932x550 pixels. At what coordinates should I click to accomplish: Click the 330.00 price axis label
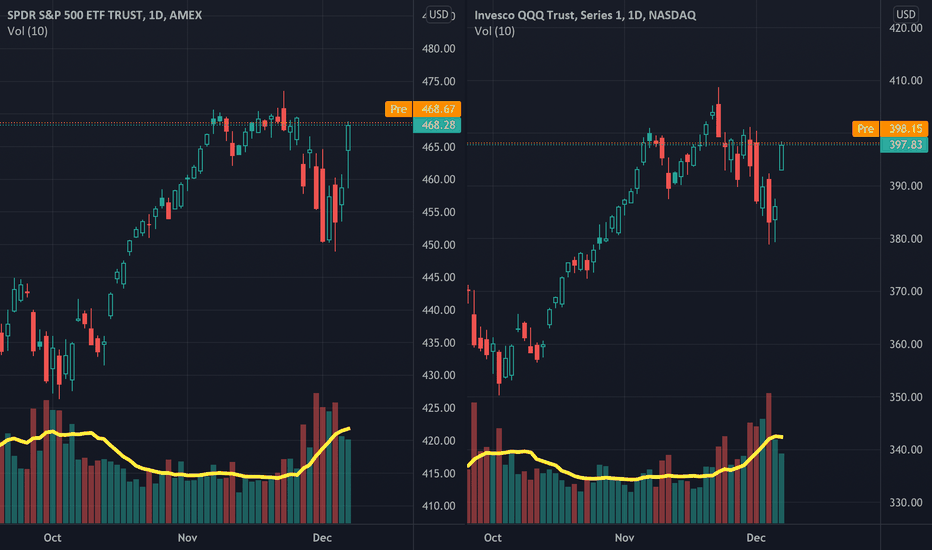coord(906,502)
